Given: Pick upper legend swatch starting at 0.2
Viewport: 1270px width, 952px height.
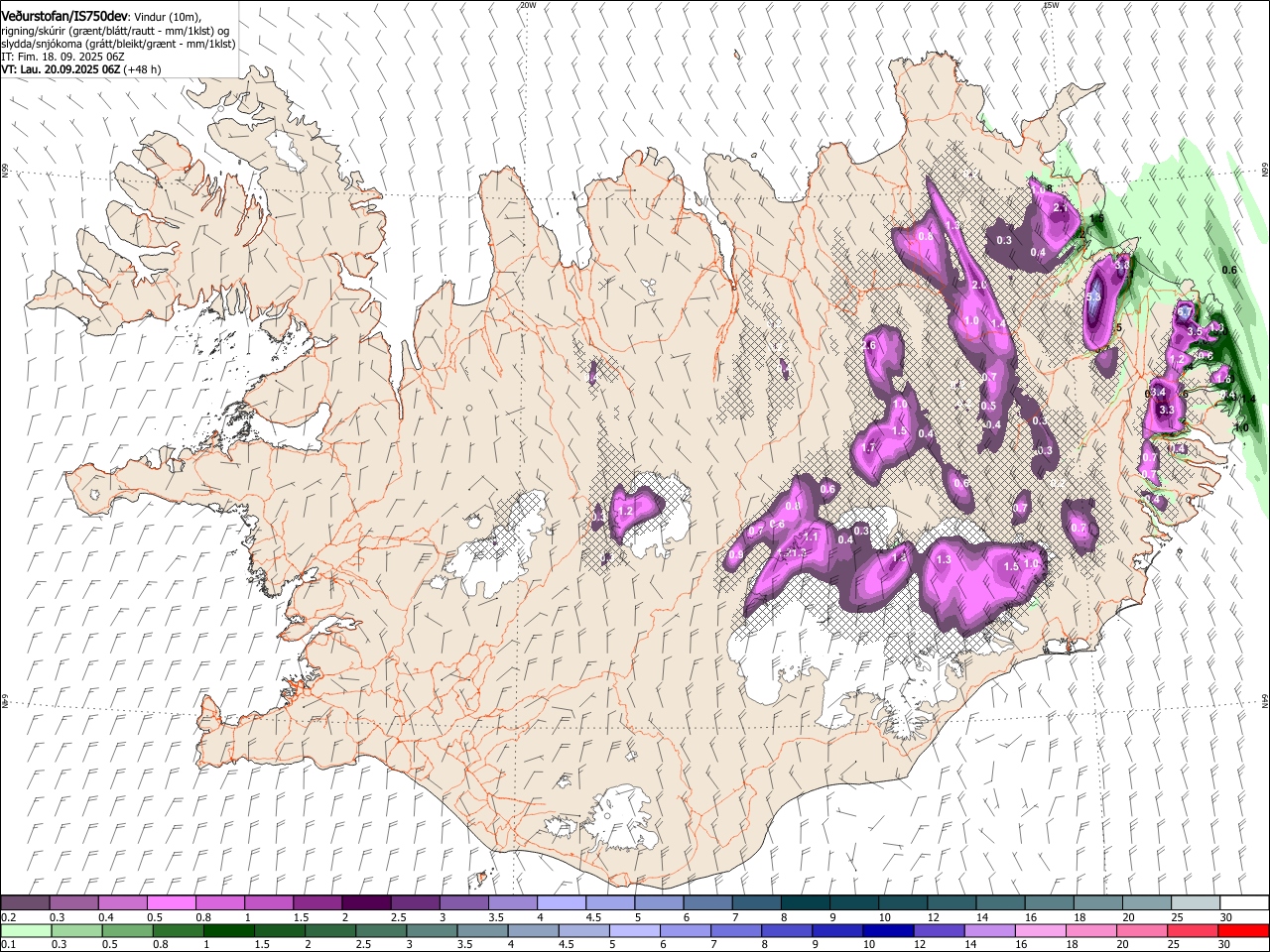Looking at the screenshot, I should pyautogui.click(x=25, y=903).
